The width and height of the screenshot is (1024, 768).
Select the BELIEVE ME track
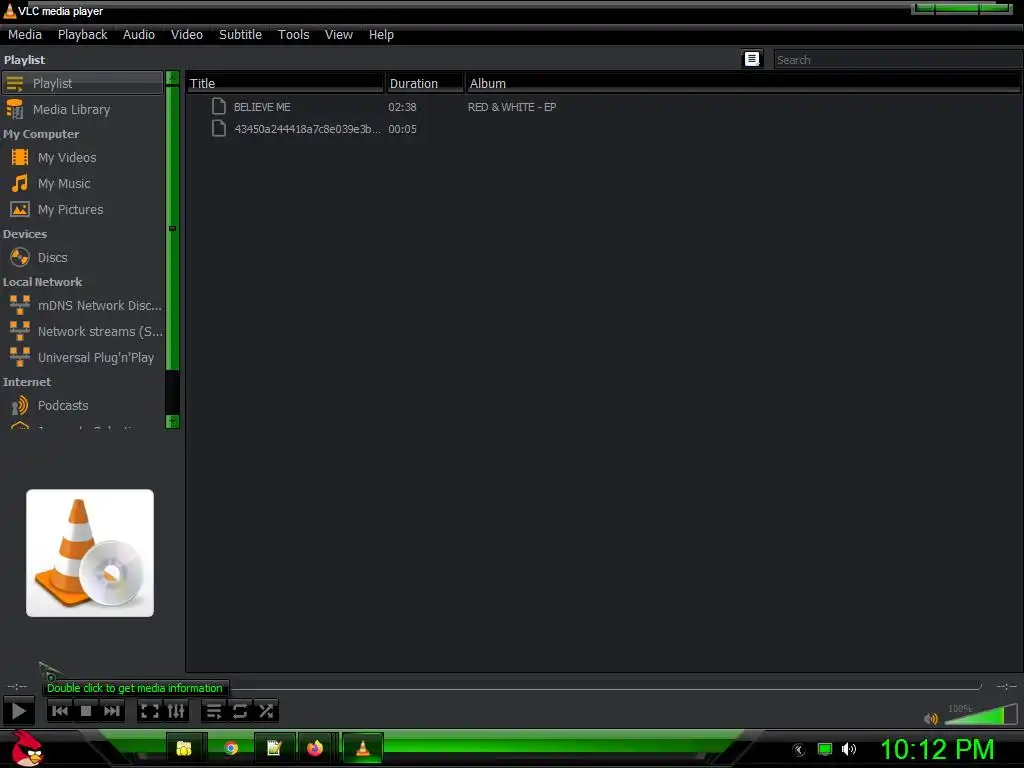click(x=262, y=107)
